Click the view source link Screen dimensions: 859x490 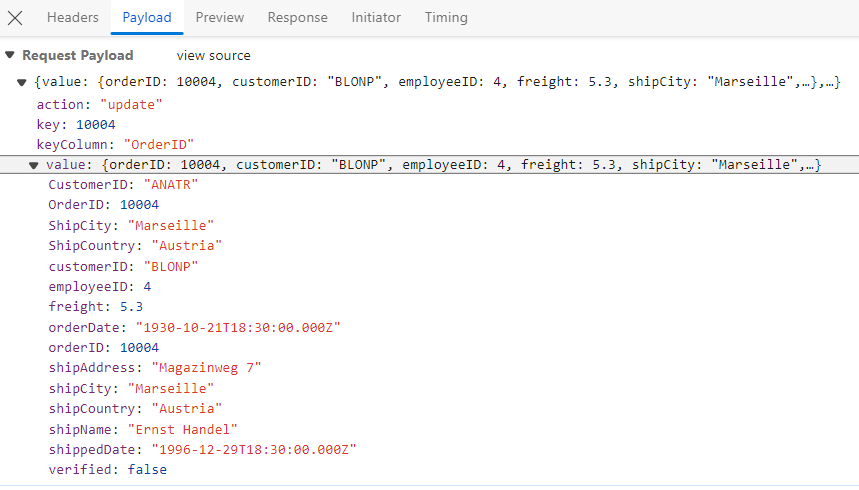click(214, 56)
